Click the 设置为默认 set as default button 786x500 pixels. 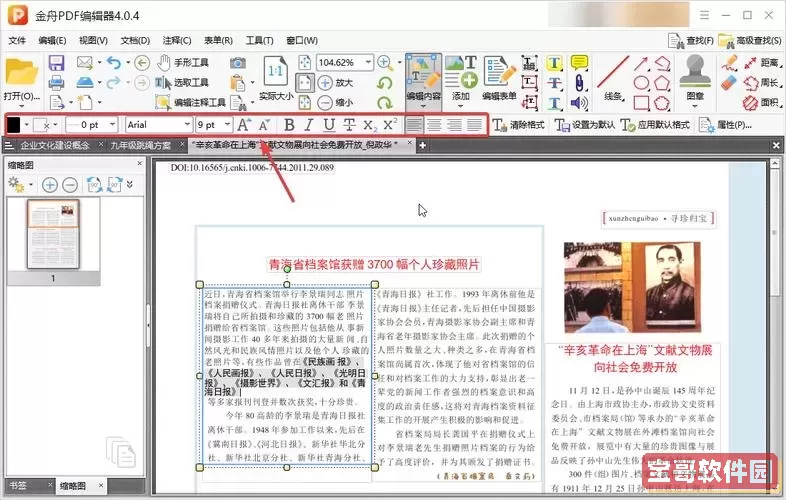584,125
